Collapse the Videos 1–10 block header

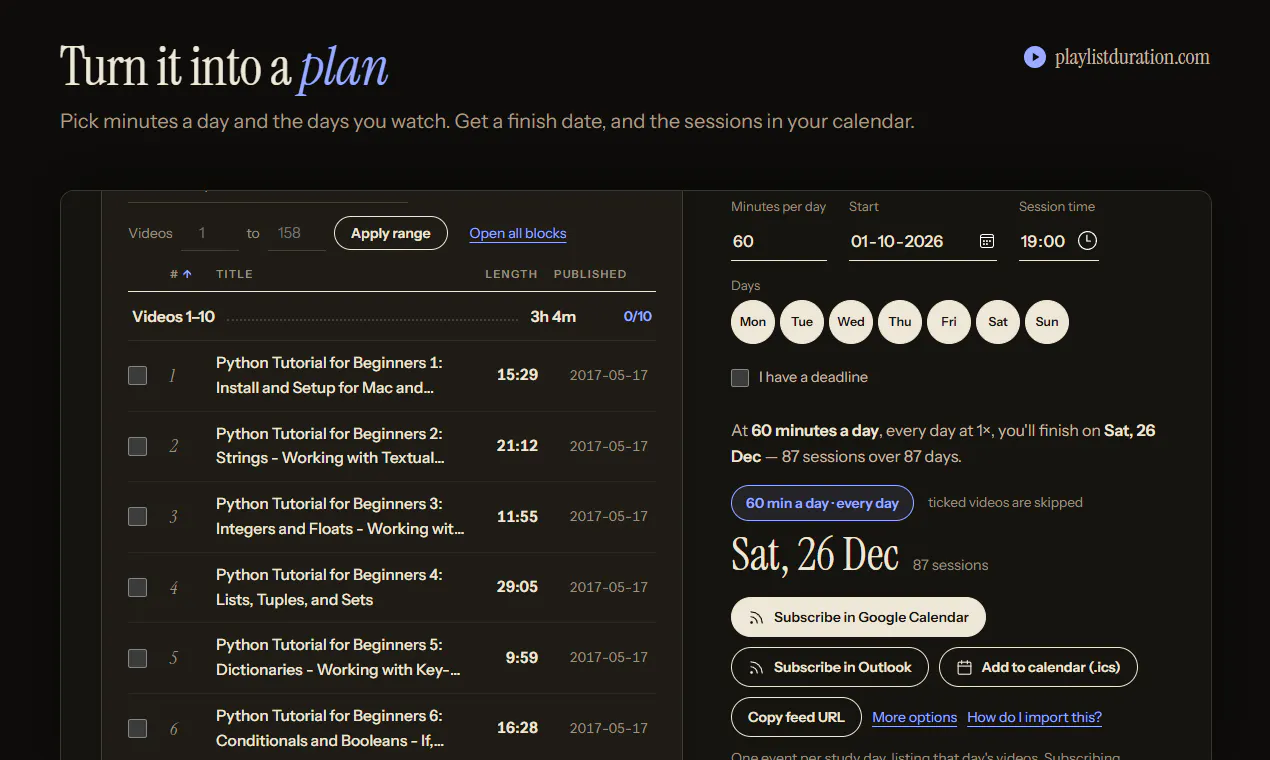392,317
